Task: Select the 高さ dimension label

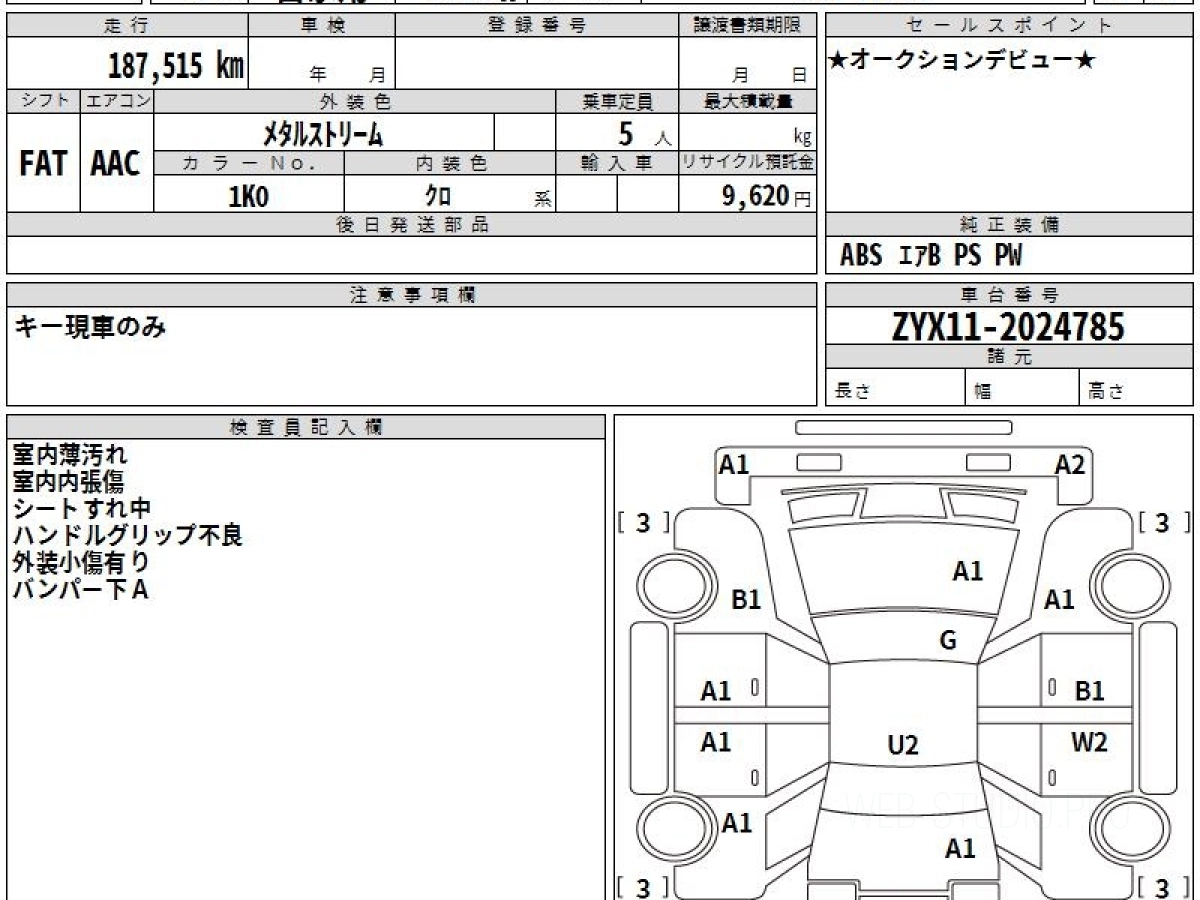Action: click(x=1106, y=392)
